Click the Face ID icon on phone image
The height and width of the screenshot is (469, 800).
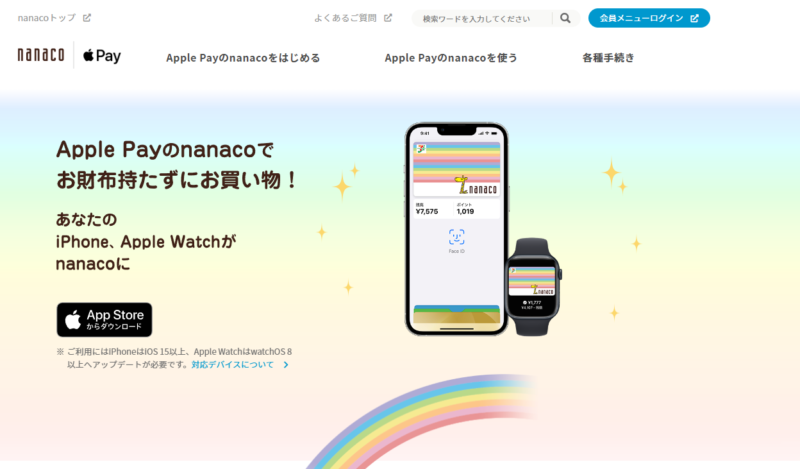457,237
